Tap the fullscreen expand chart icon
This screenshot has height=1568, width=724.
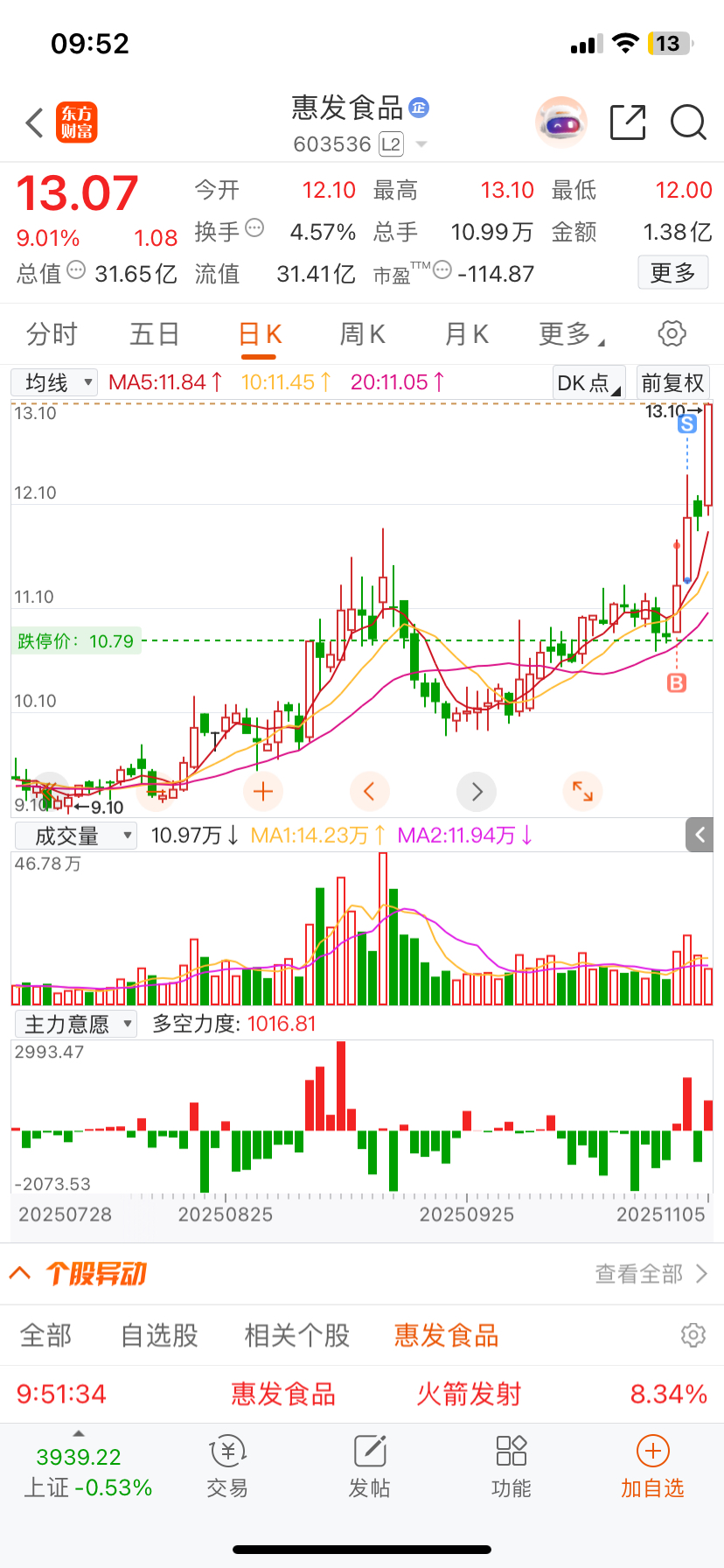(582, 792)
